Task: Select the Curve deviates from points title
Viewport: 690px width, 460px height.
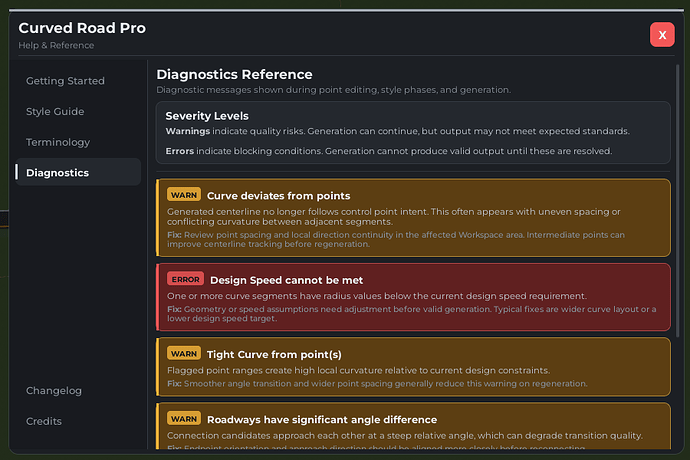Action: click(x=278, y=196)
